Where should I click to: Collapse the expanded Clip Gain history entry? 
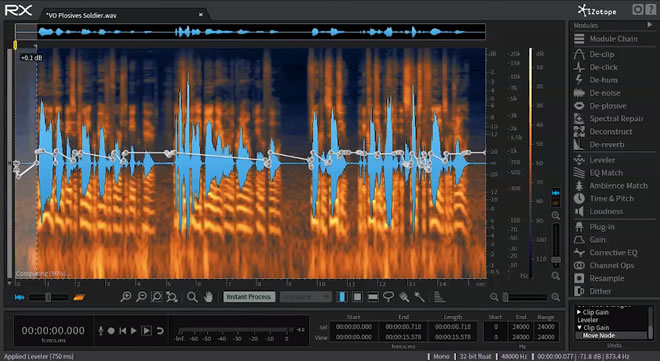580,327
